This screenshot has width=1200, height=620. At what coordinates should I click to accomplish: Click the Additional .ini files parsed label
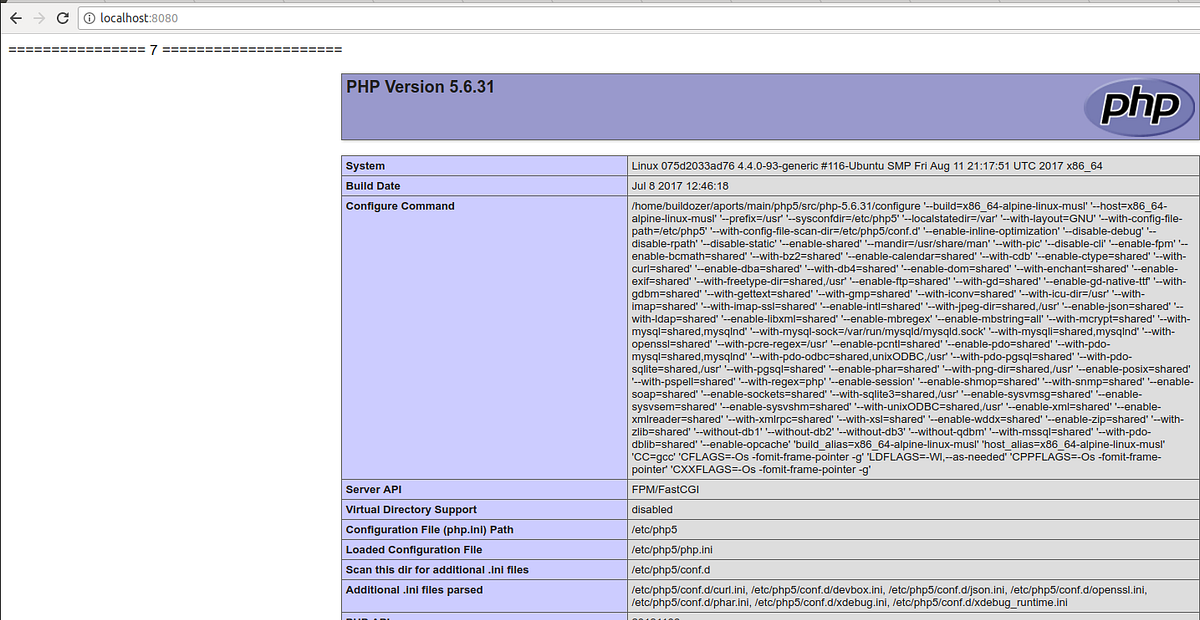(x=412, y=589)
